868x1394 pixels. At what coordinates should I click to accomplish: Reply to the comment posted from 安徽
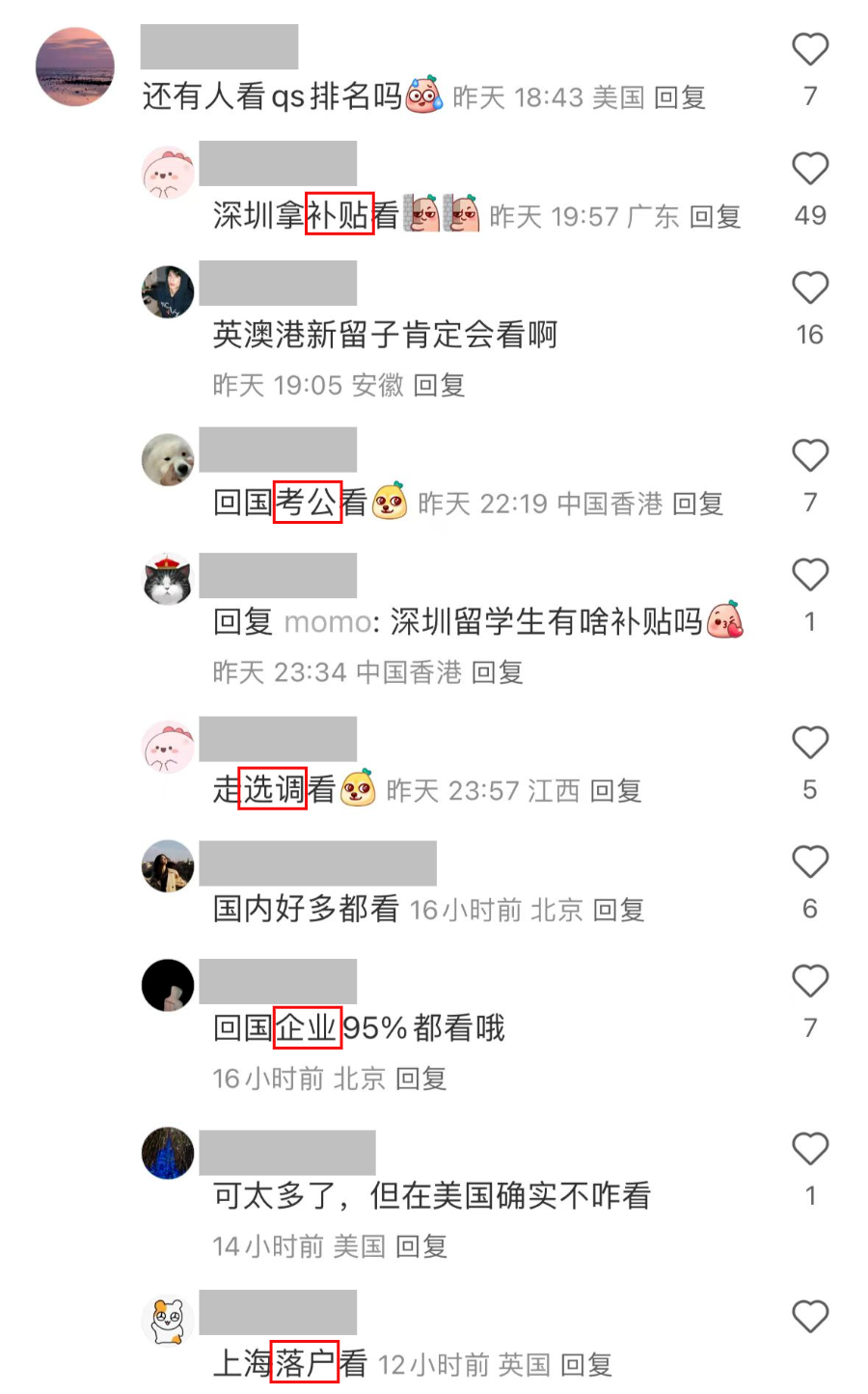tap(440, 385)
